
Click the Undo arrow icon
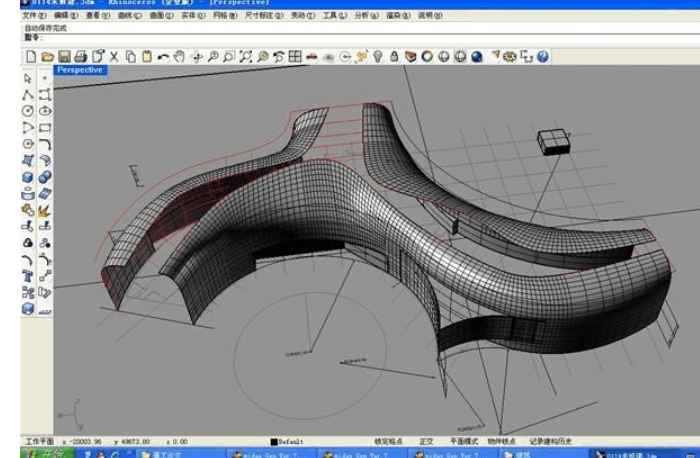164,58
